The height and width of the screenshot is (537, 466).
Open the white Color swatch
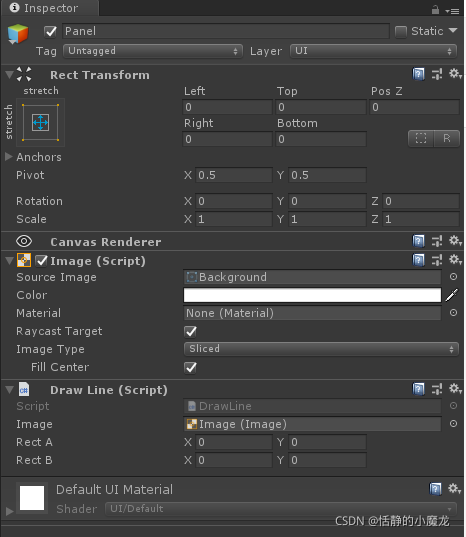(x=312, y=295)
